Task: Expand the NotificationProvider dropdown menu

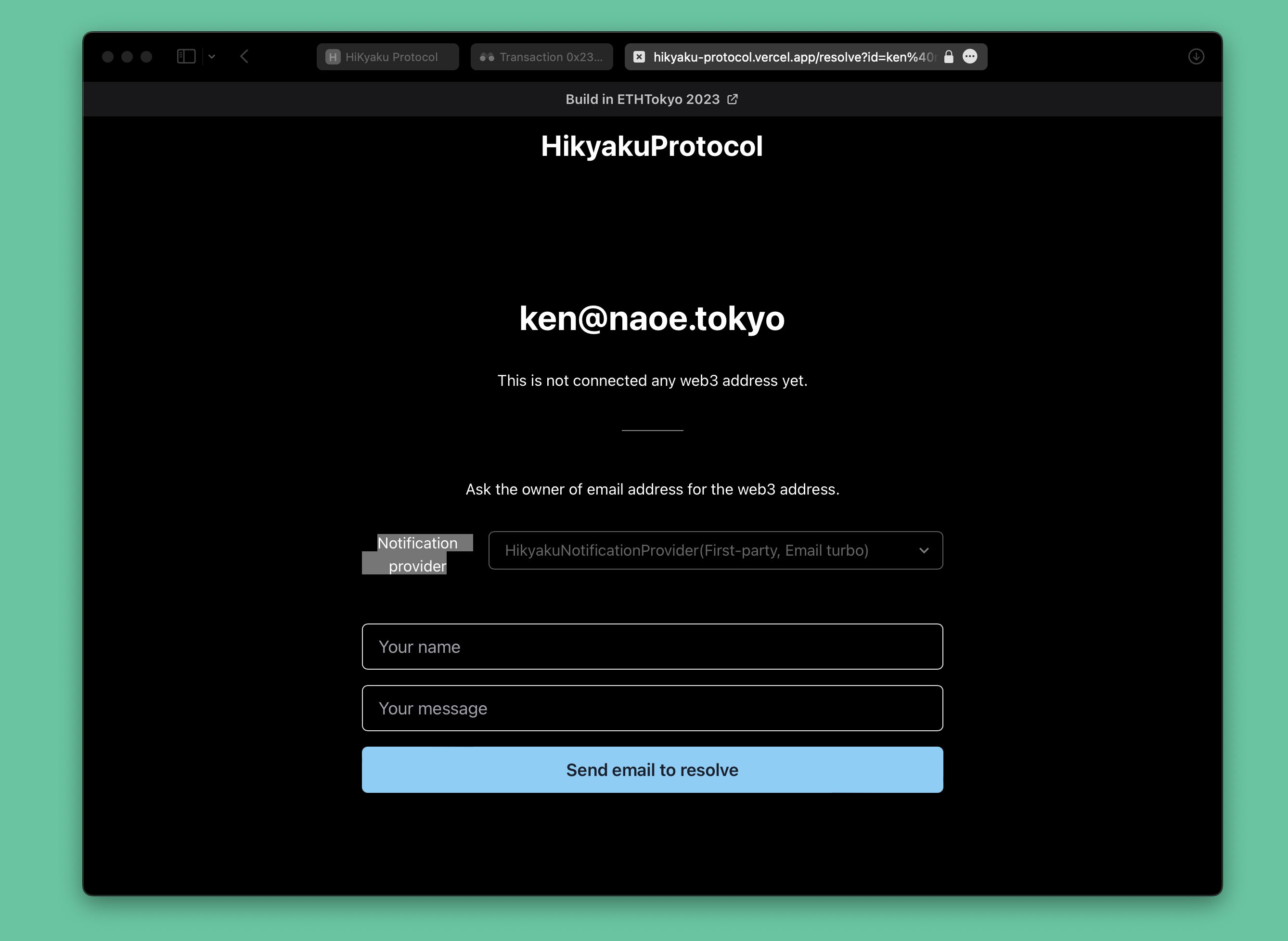Action: point(921,550)
